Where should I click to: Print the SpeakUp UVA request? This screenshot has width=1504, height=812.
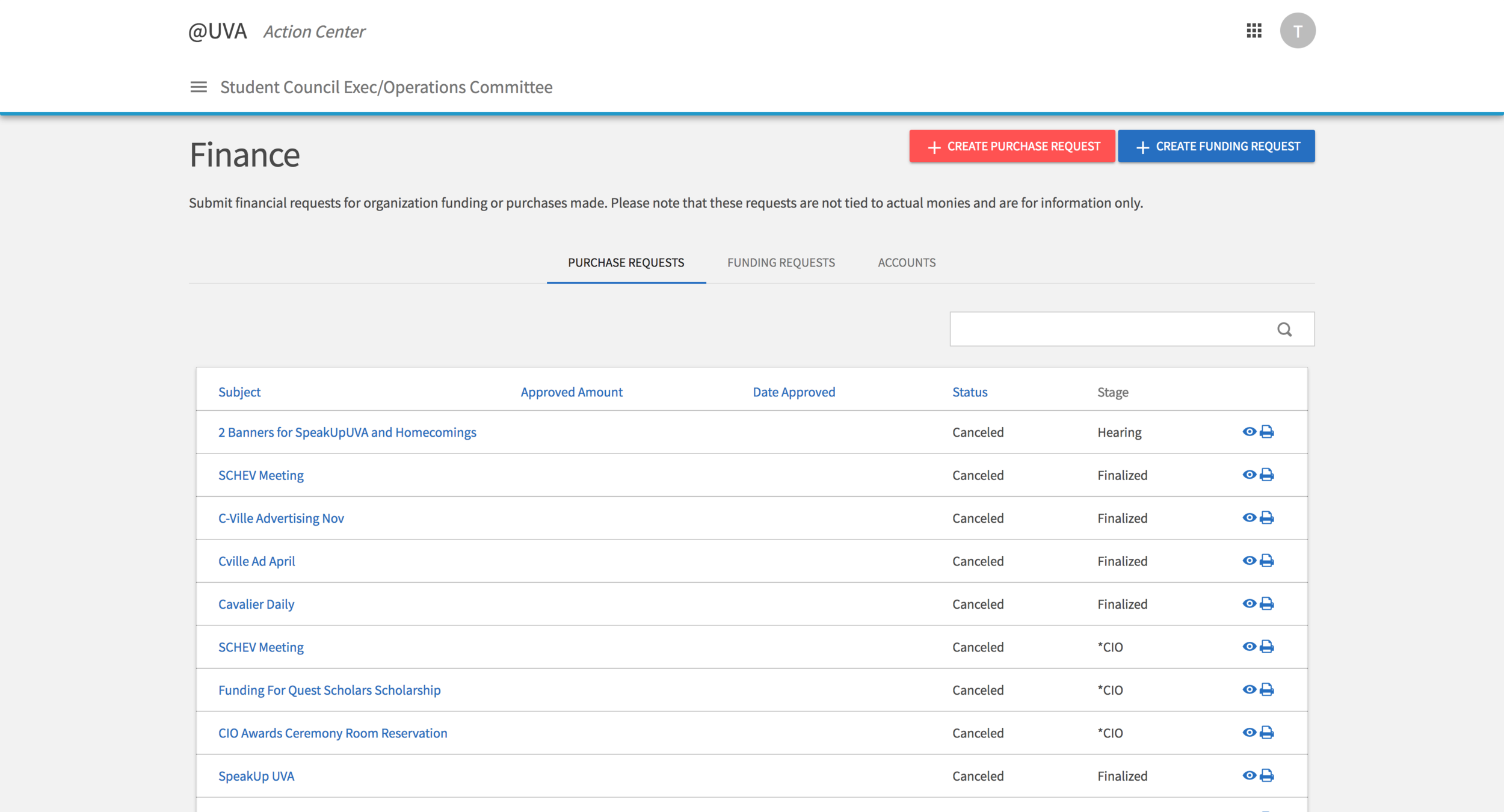(x=1266, y=775)
